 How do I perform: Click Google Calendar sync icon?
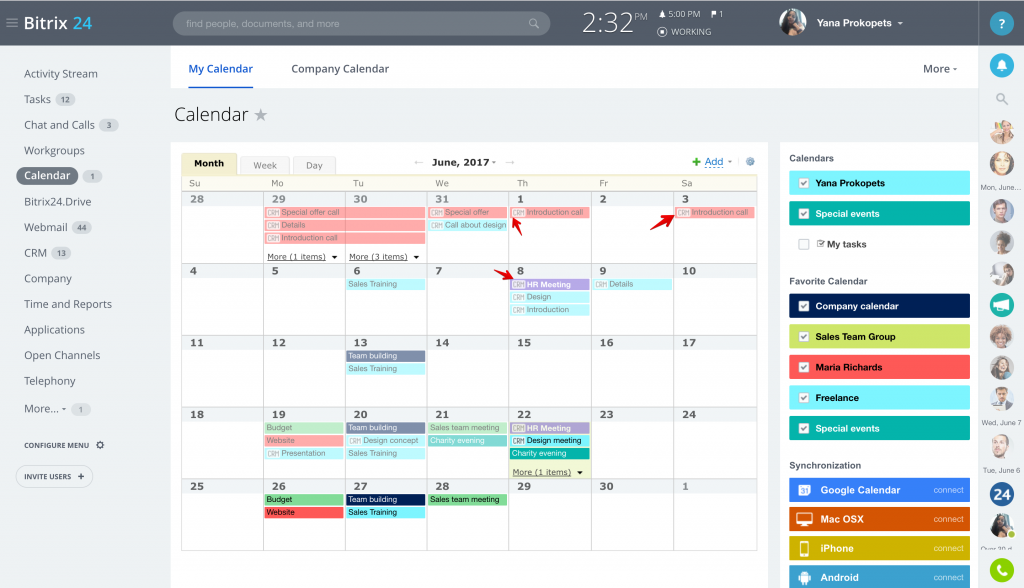click(x=805, y=490)
